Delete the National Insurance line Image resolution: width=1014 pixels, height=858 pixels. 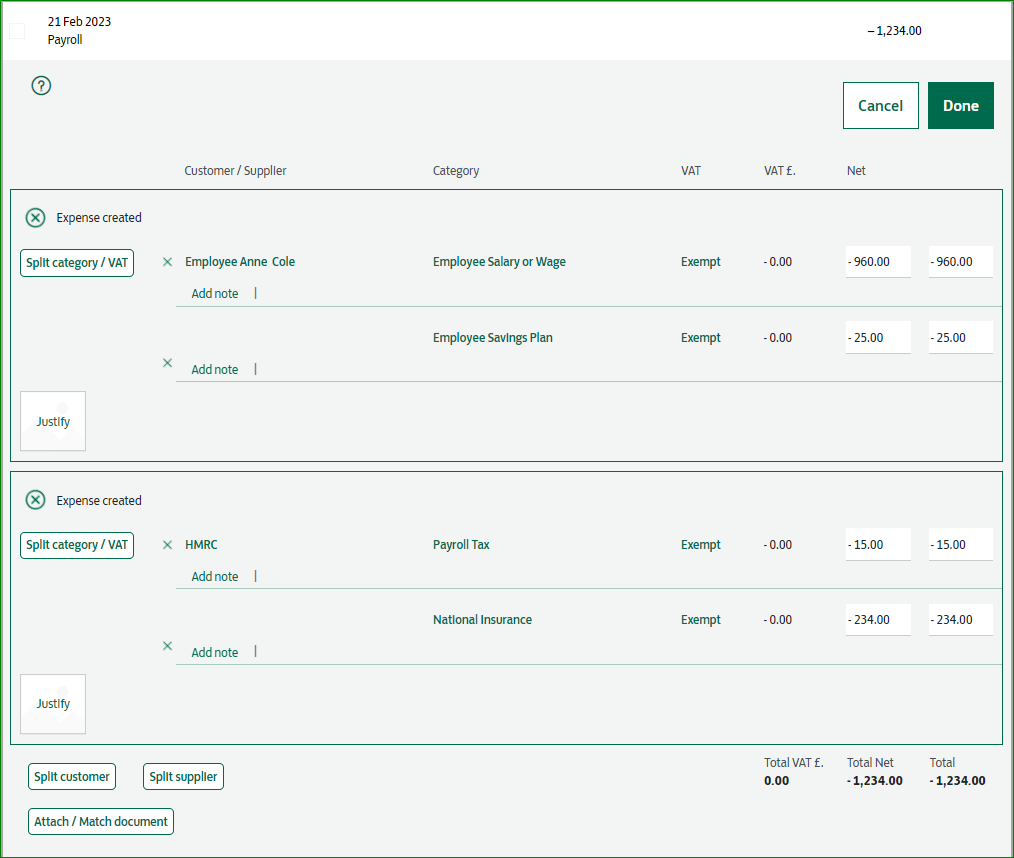(x=167, y=645)
